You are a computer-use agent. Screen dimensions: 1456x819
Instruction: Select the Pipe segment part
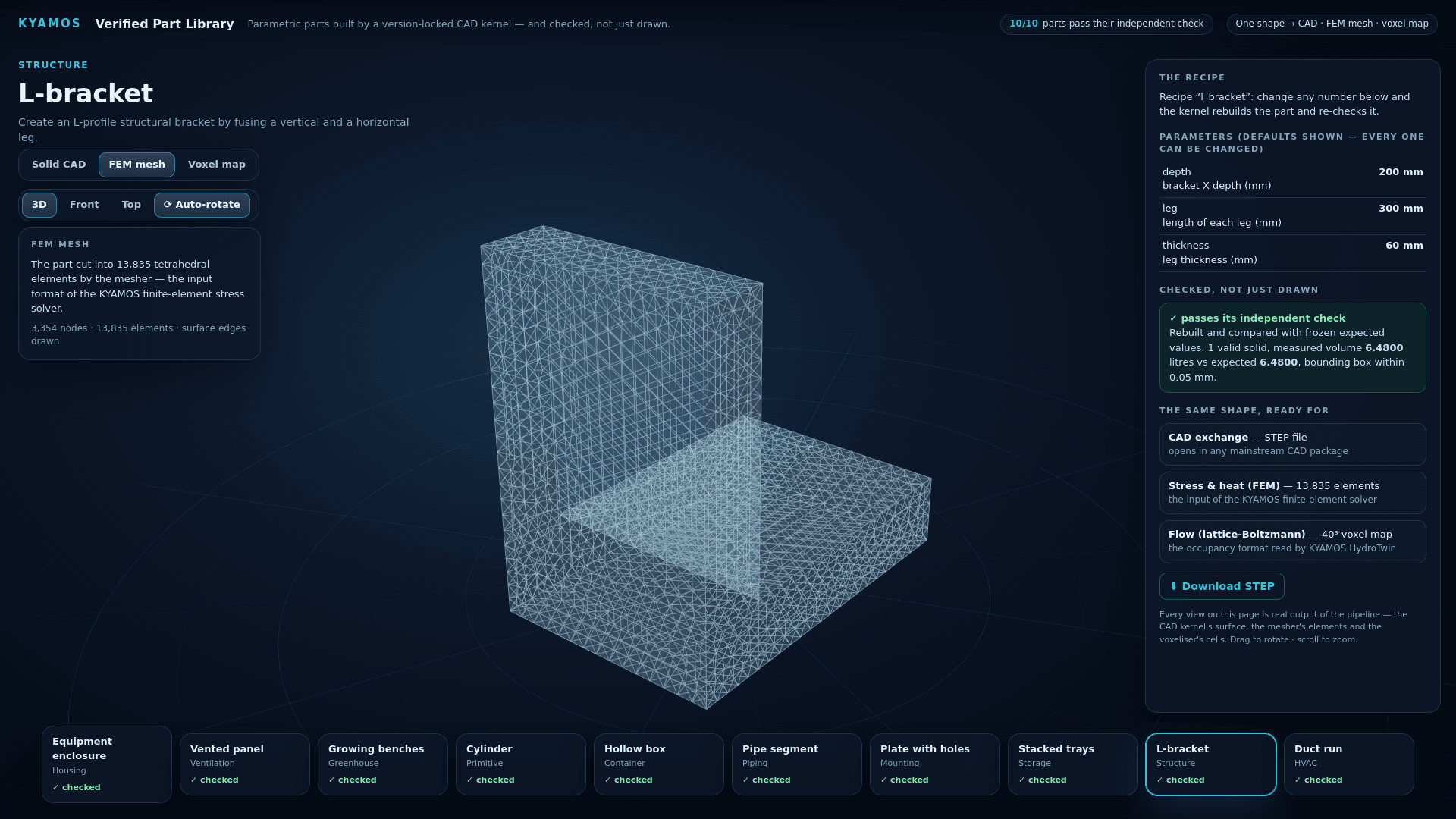(x=797, y=764)
